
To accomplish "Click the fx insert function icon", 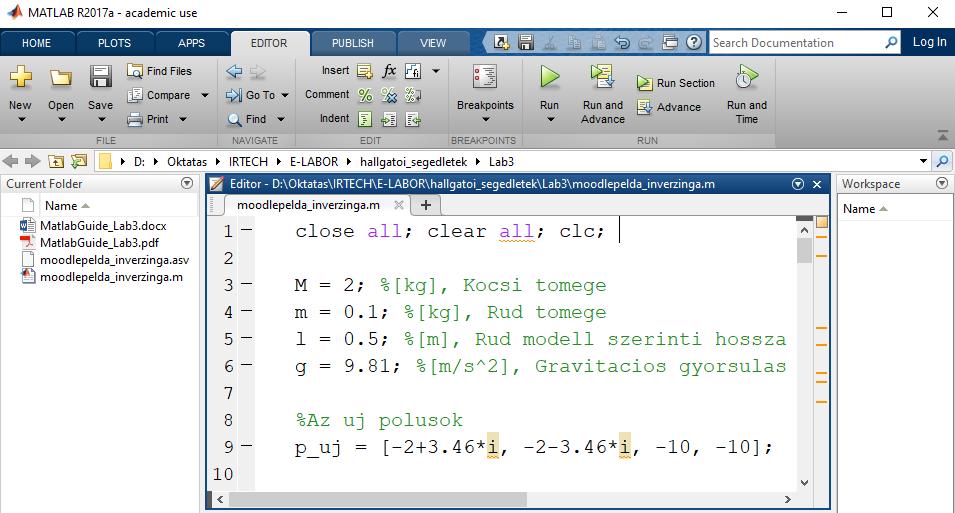I will (389, 71).
